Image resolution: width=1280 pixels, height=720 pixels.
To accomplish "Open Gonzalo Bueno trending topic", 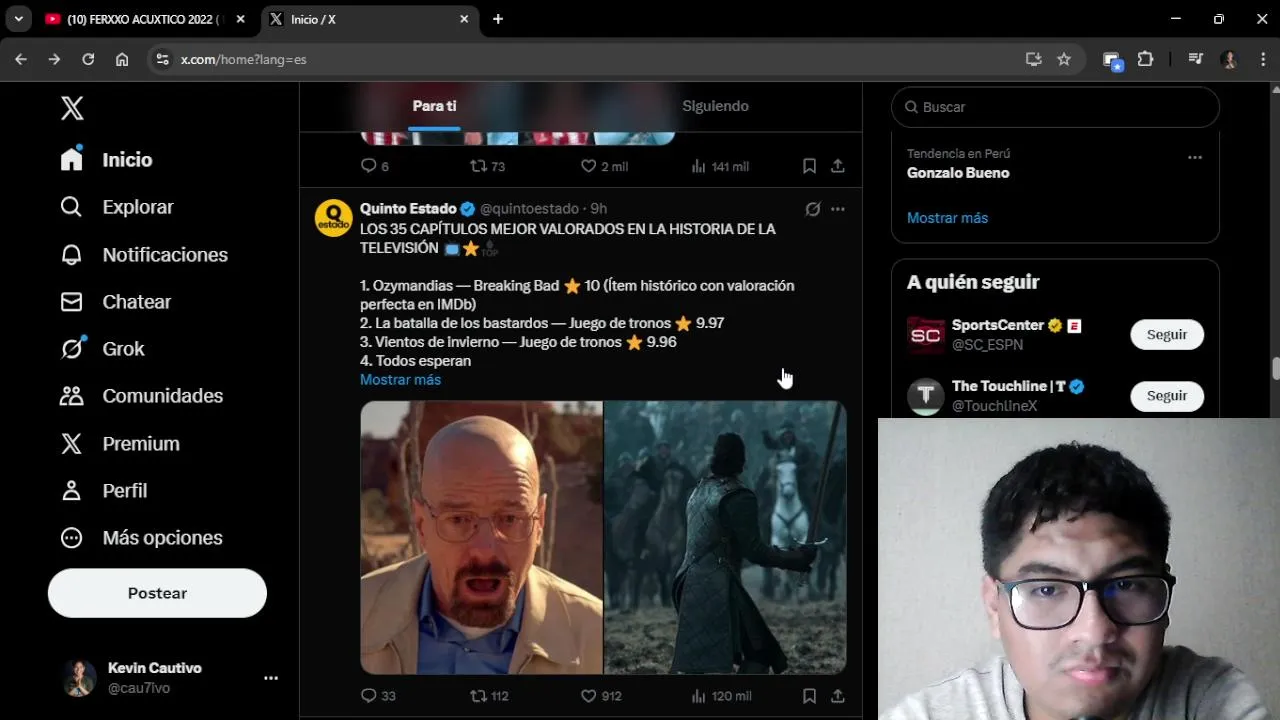I will (x=958, y=173).
